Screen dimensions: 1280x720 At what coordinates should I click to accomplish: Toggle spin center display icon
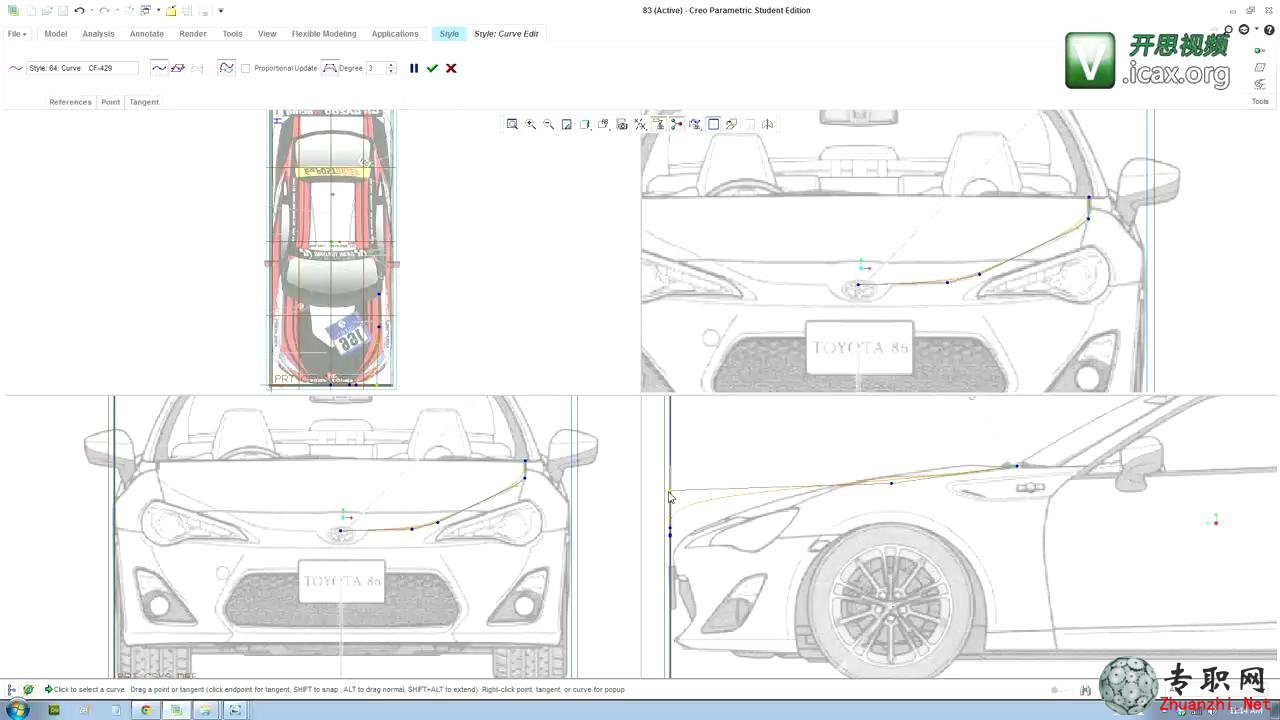click(677, 124)
